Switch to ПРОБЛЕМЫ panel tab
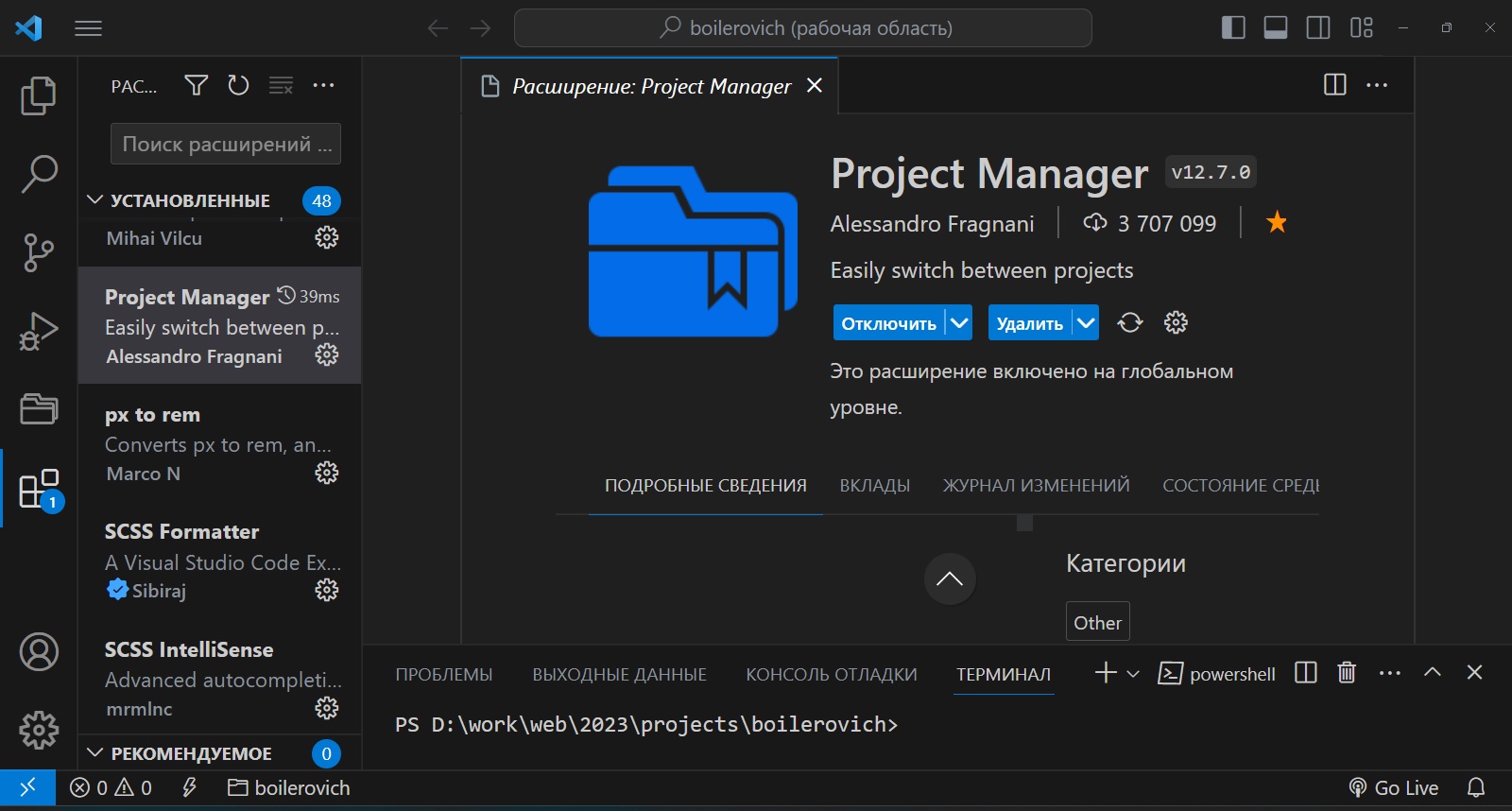The height and width of the screenshot is (811, 1512). (444, 675)
